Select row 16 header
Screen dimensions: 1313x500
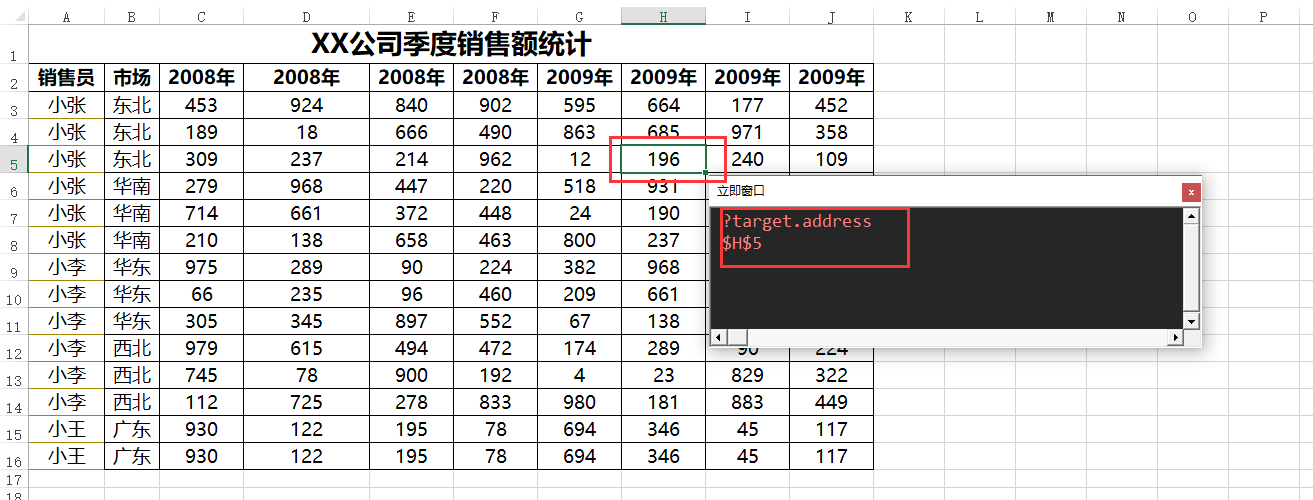(14, 457)
